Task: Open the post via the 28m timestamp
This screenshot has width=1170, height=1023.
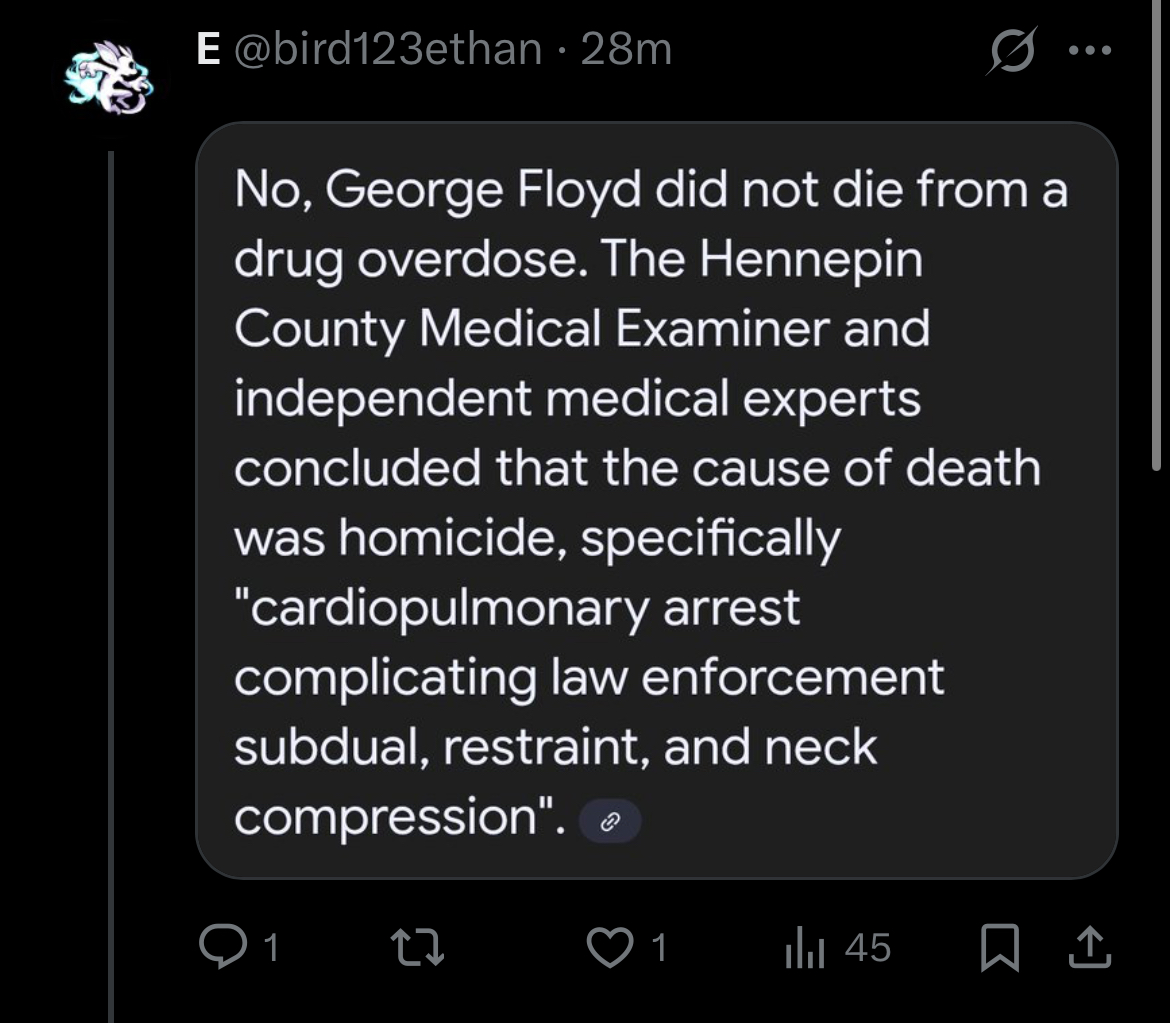Action: pyautogui.click(x=626, y=49)
